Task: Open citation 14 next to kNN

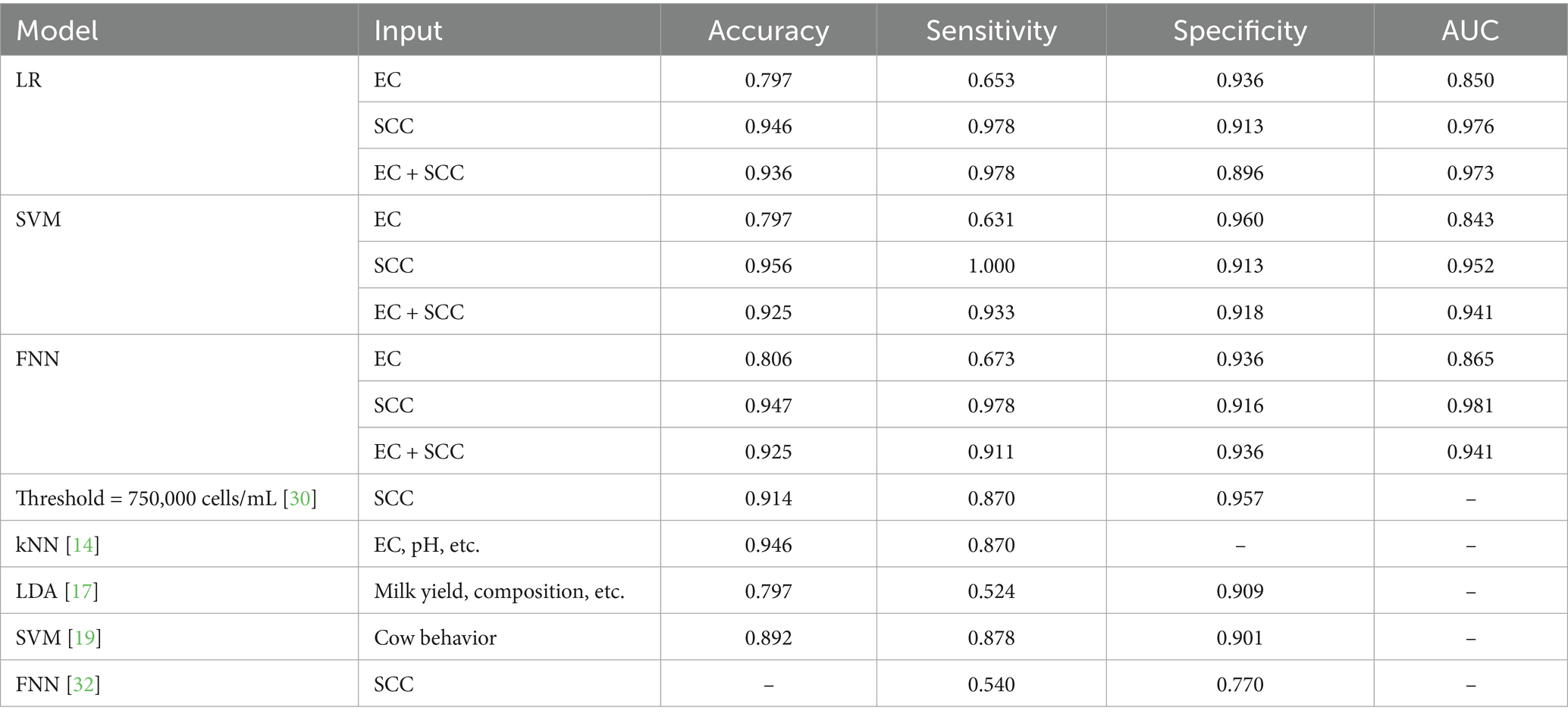Action: (x=83, y=545)
